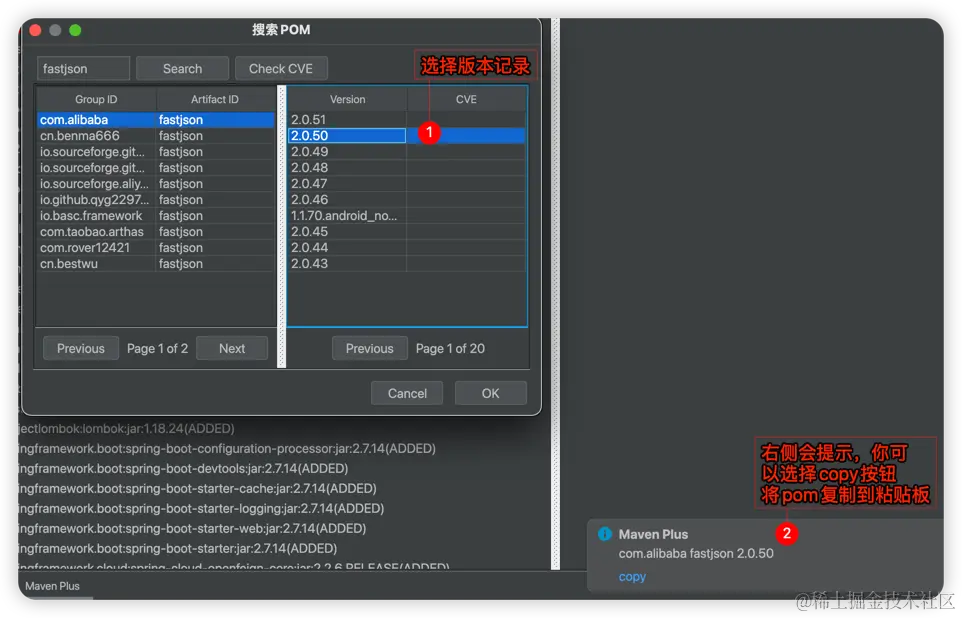The image size is (962, 618).
Task: Click Previous under the version list
Action: tap(369, 349)
